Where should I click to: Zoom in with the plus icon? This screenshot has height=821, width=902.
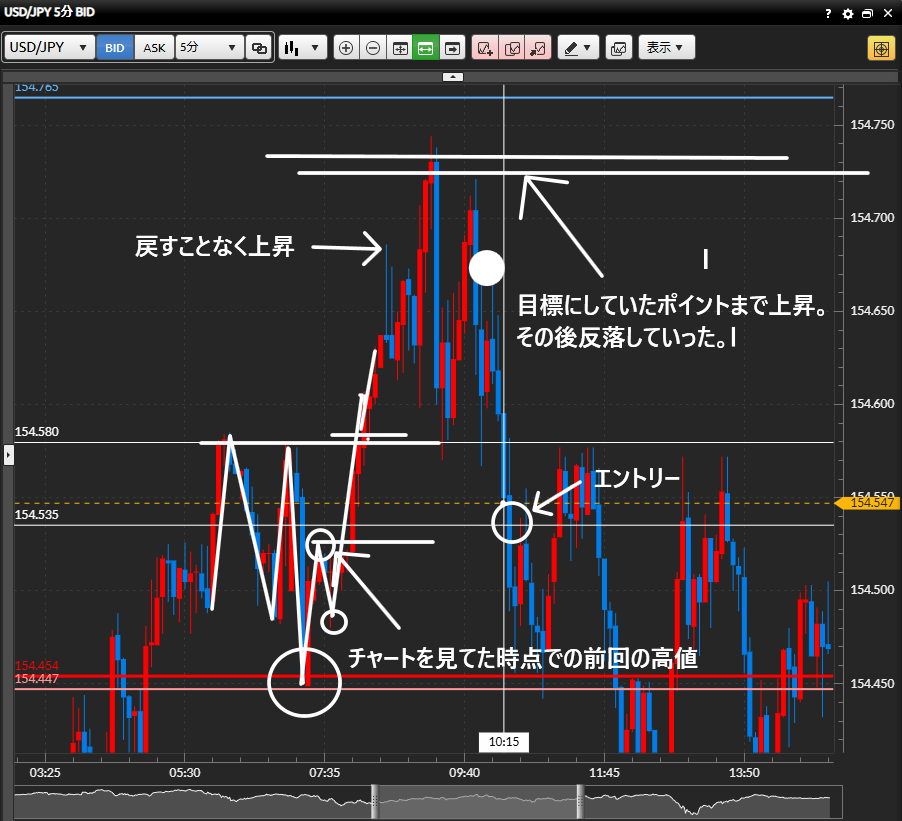coord(346,48)
